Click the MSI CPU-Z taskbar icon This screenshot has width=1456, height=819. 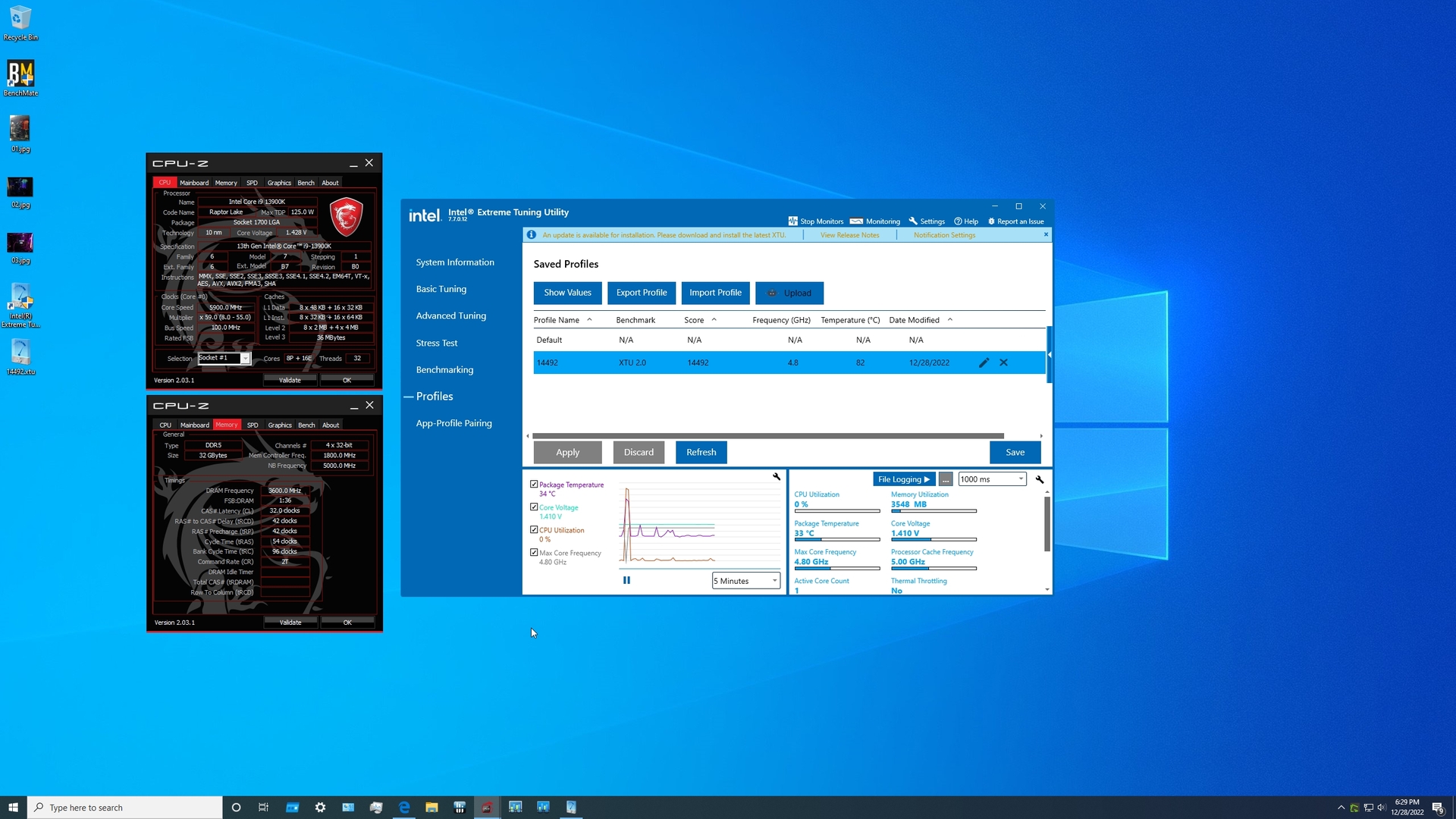487,808
